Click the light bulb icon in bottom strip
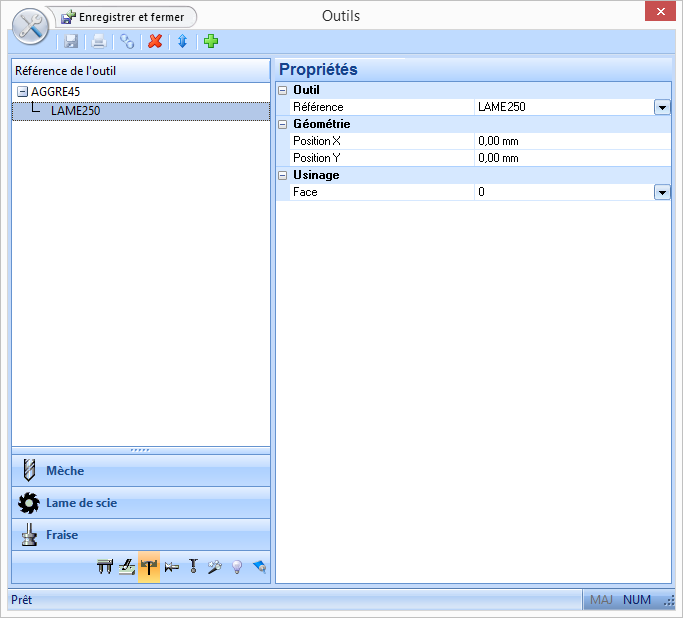The image size is (683, 618). point(237,567)
